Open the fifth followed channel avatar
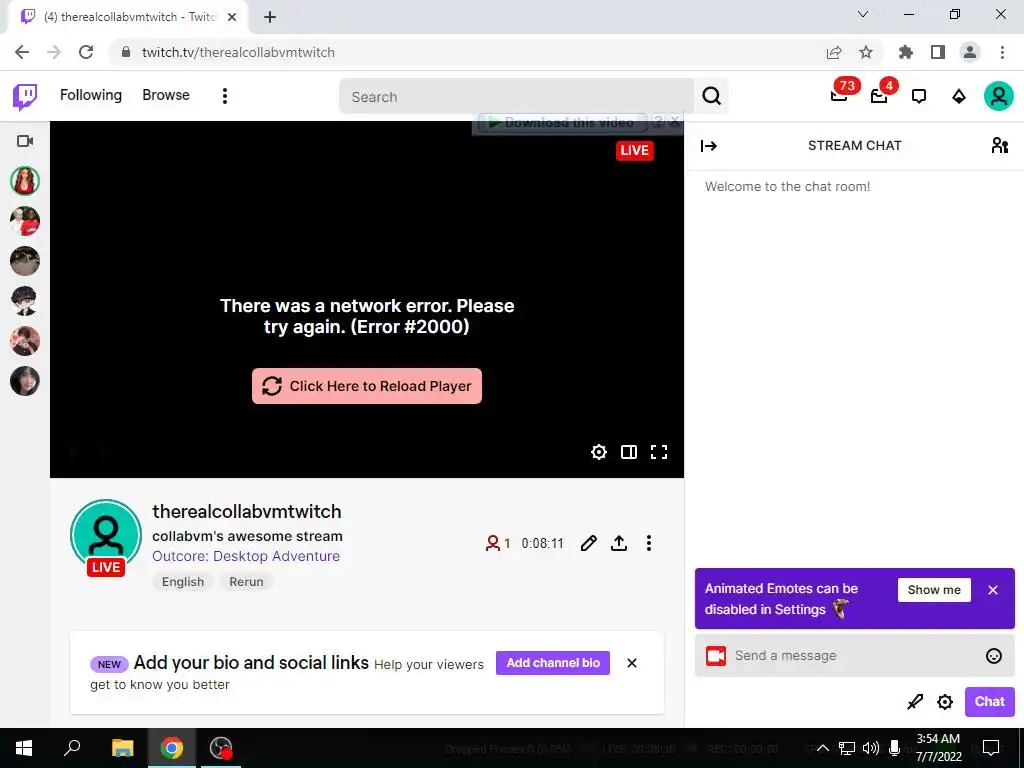1024x768 pixels. point(25,341)
